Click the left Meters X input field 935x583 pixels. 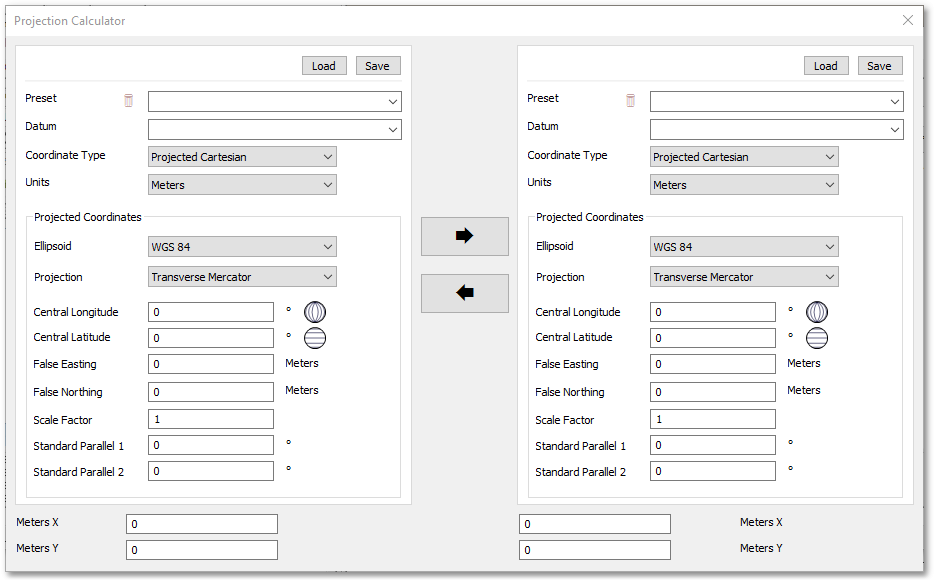click(202, 524)
